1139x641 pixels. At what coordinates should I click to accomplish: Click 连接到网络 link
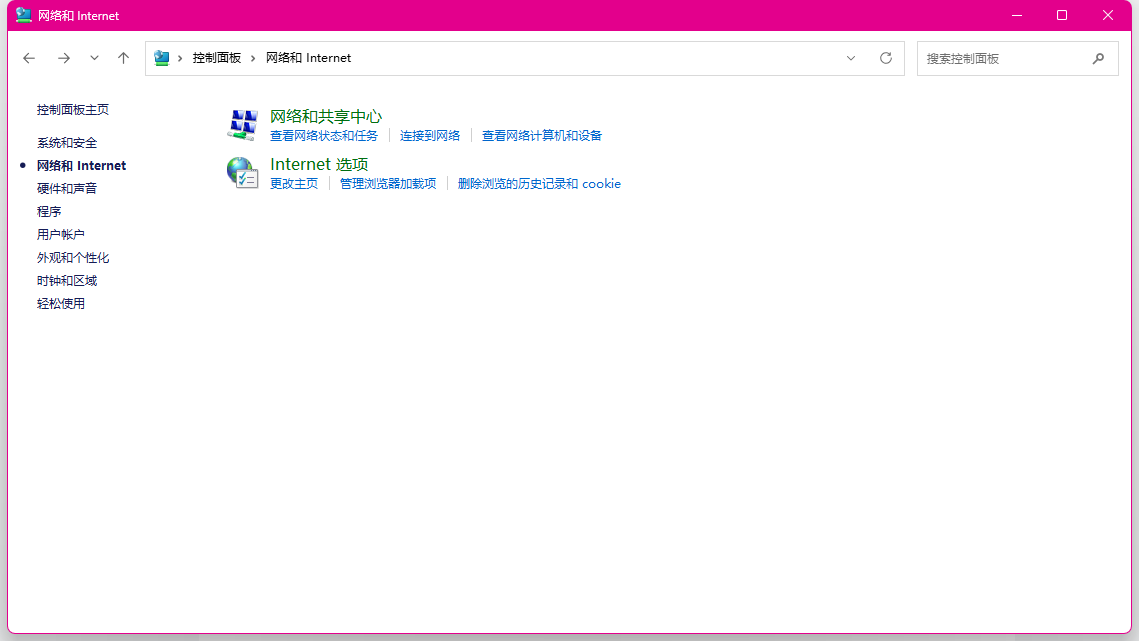click(x=430, y=136)
